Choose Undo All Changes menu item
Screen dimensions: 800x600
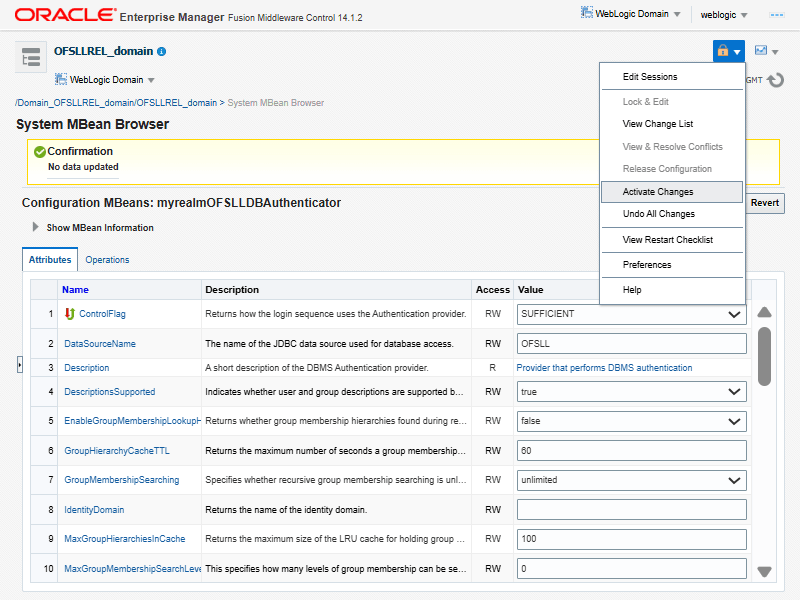pyautogui.click(x=658, y=214)
